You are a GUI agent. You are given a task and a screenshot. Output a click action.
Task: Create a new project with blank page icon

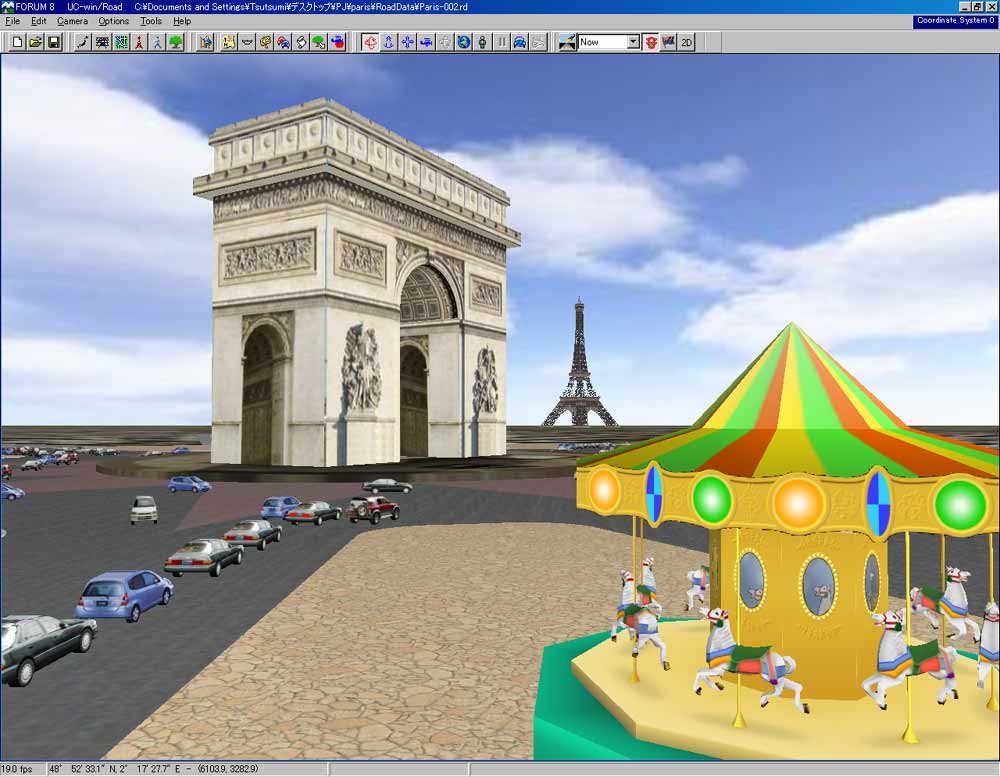point(18,42)
